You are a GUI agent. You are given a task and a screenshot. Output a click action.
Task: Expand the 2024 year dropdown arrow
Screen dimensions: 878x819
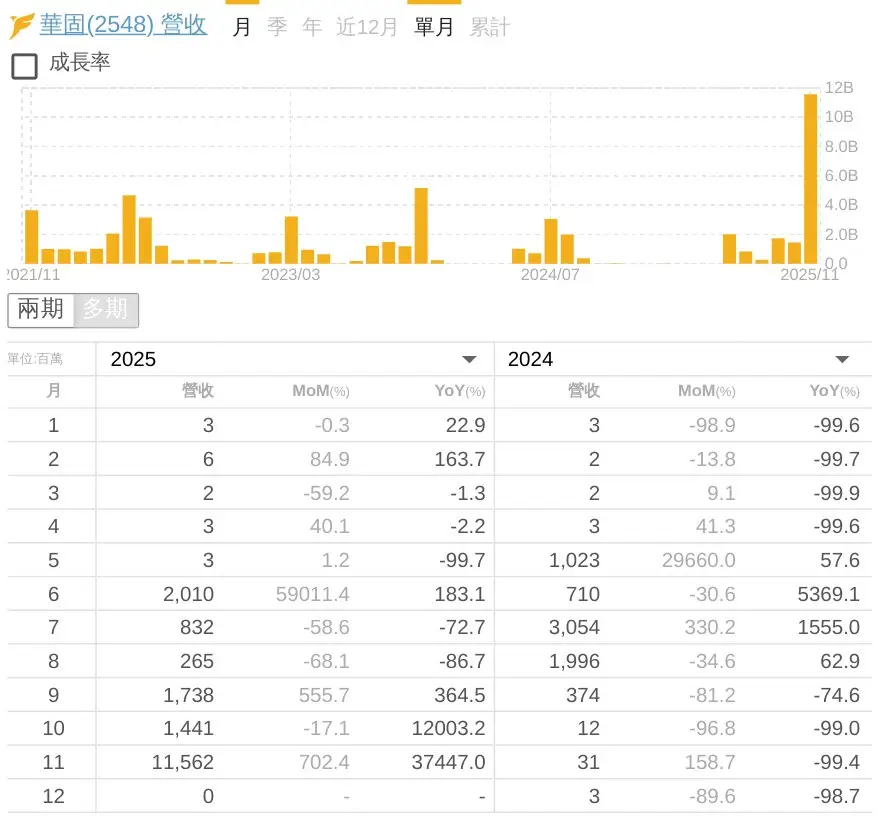(x=842, y=360)
